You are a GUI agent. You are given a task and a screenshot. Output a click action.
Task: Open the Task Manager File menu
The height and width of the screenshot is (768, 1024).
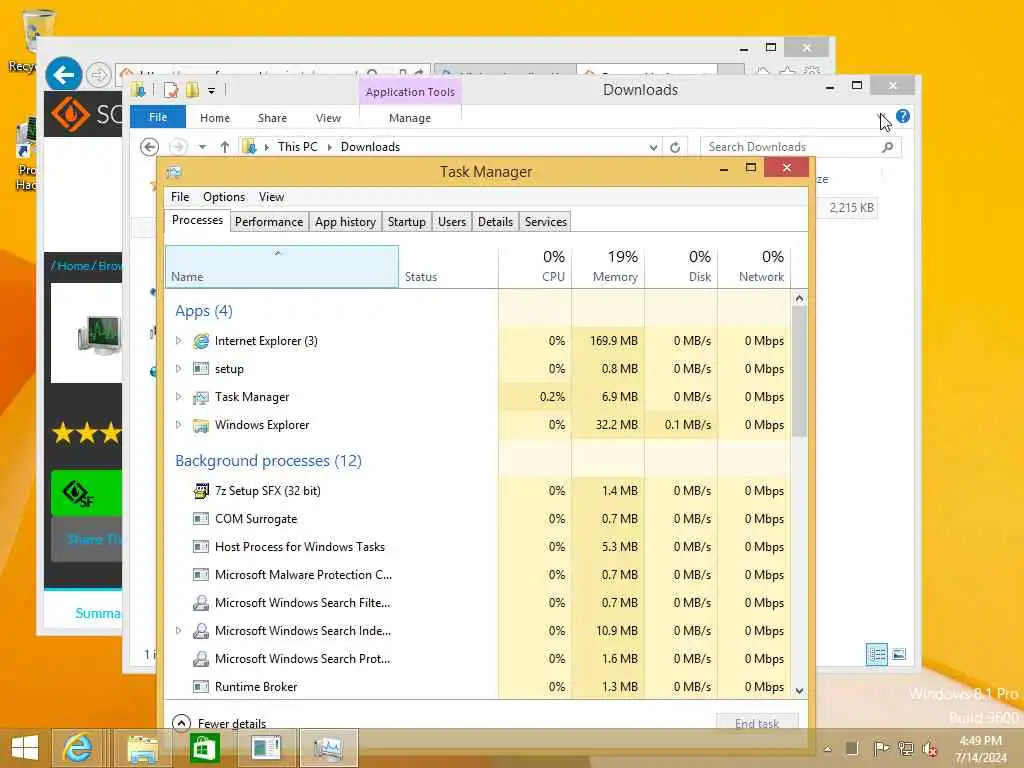click(180, 197)
